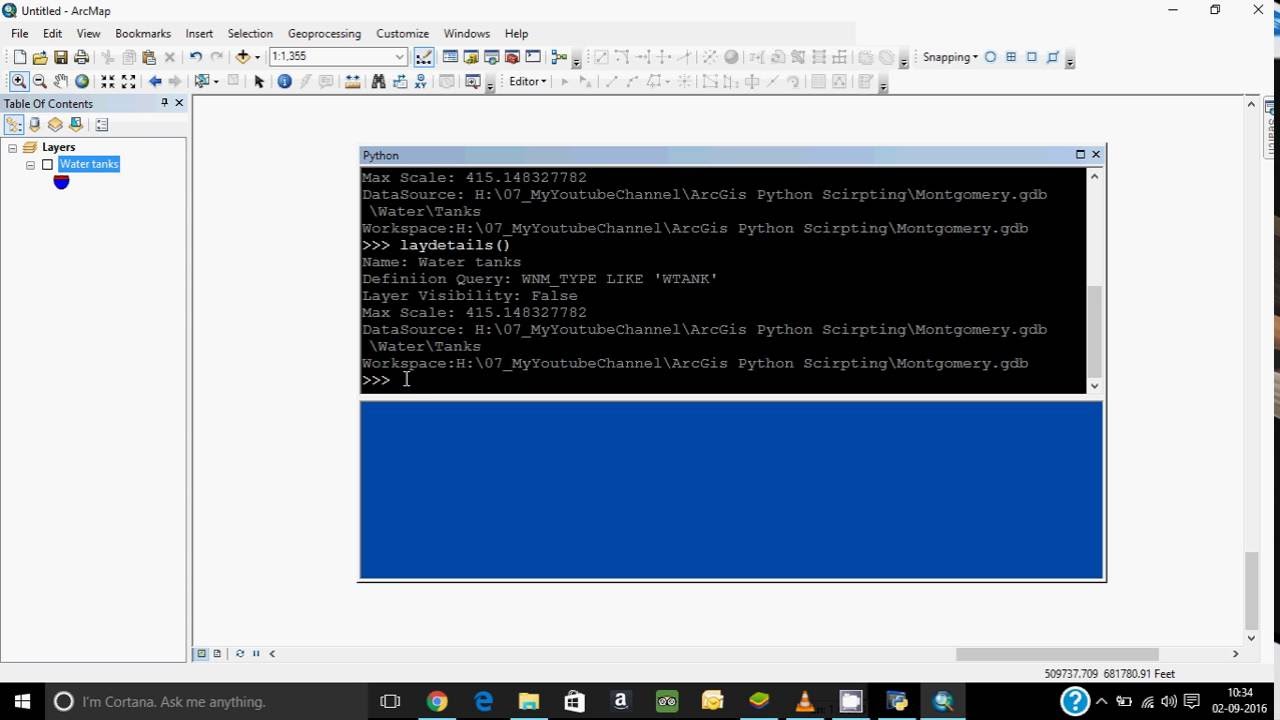Launch the ModelBuilder window
Screen dimensions: 1280x720
[559, 57]
